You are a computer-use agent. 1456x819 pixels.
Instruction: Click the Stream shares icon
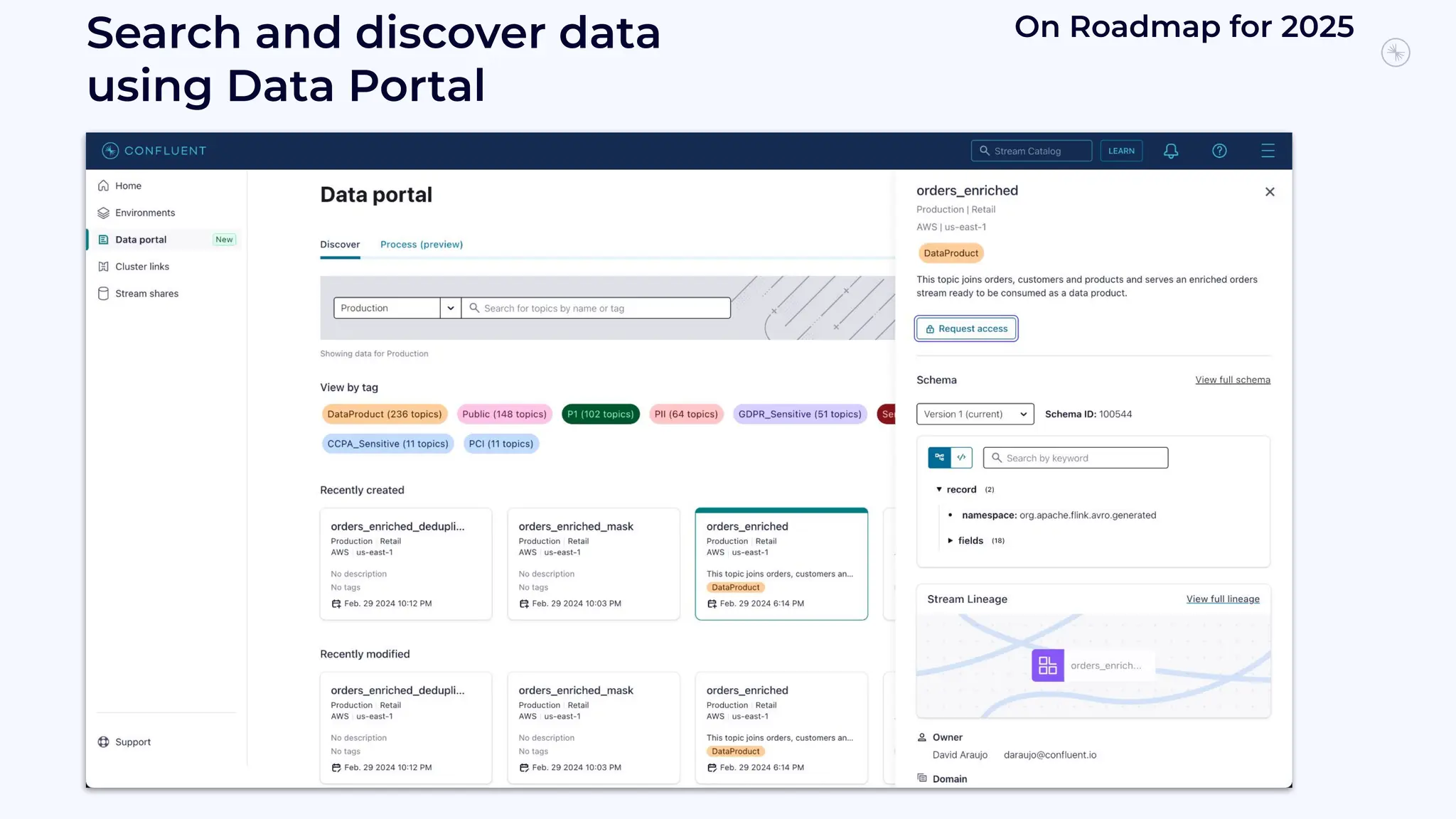tap(103, 294)
